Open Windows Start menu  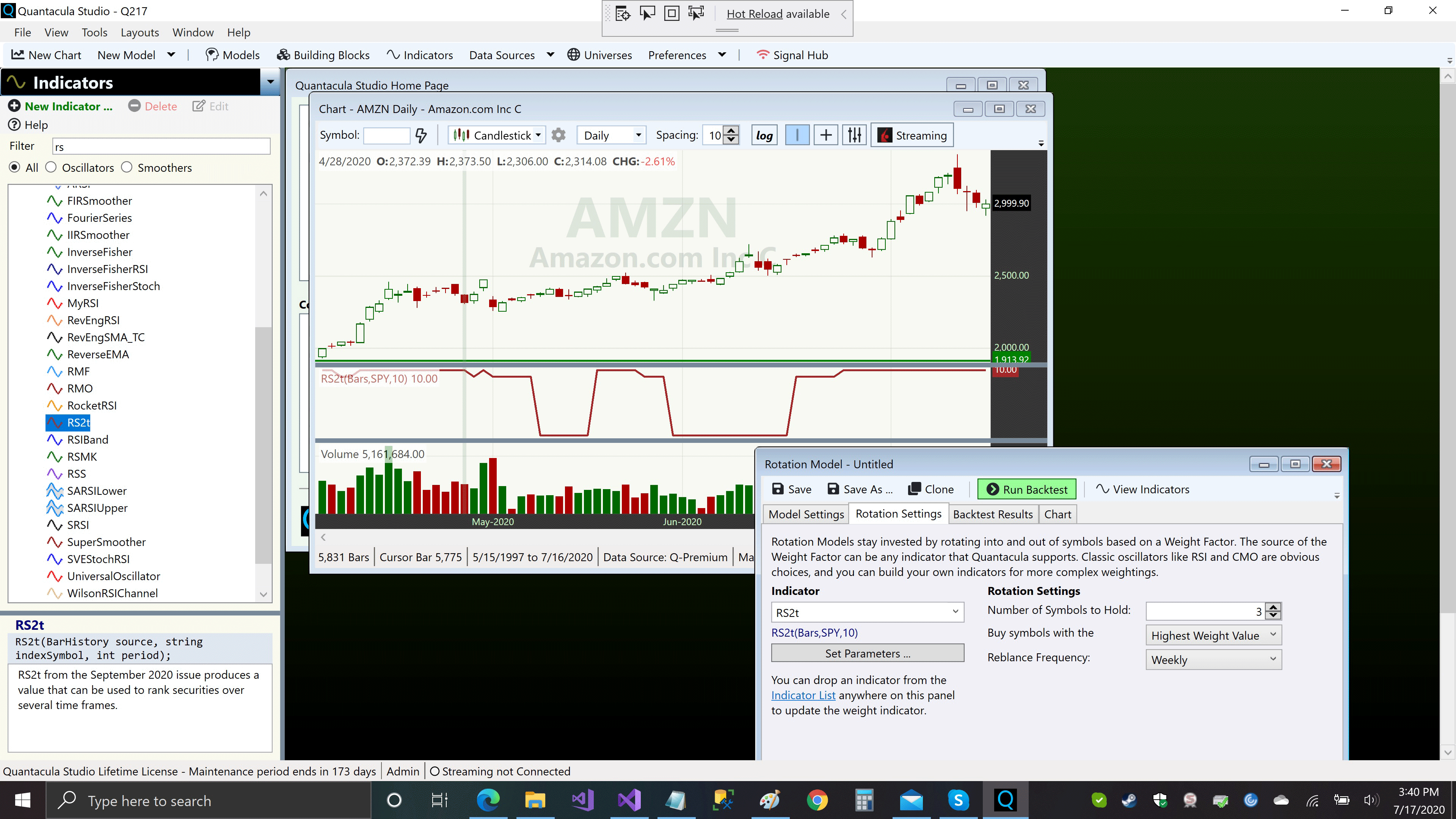(x=23, y=800)
